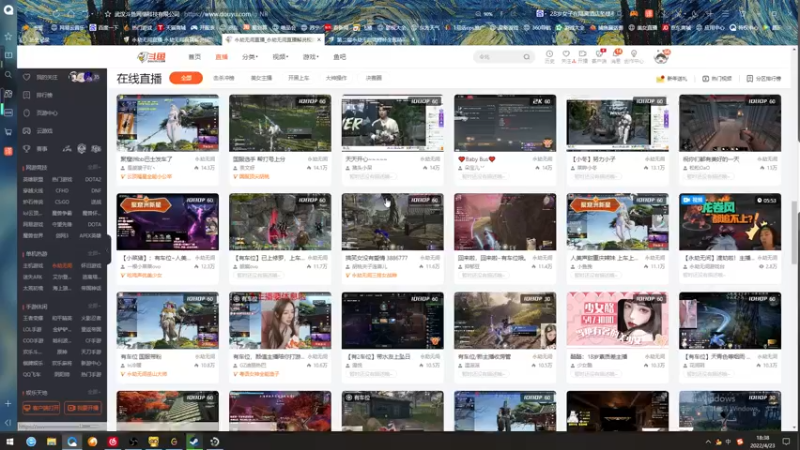This screenshot has height=450, width=800.
Task: Expand the 游戏 games dropdown
Action: (x=311, y=57)
